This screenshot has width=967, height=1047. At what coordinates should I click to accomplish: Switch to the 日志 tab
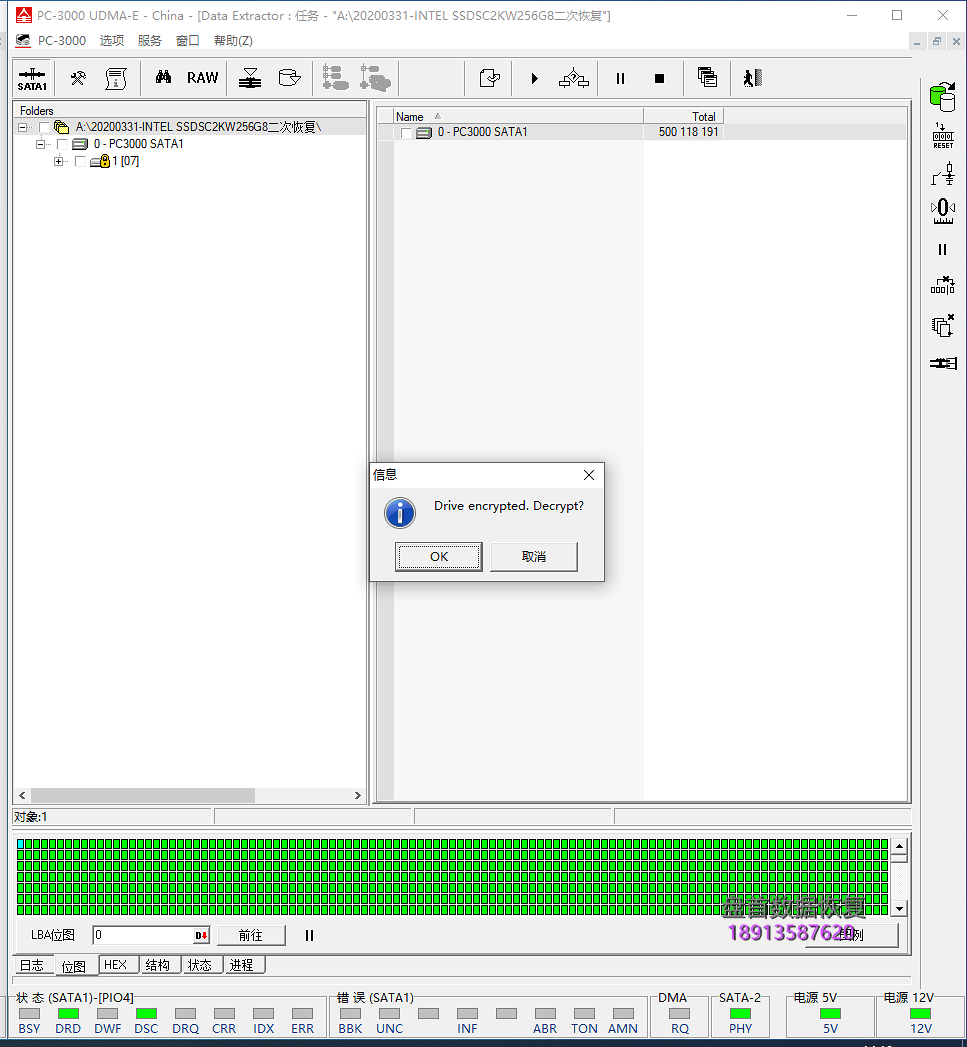(31, 965)
